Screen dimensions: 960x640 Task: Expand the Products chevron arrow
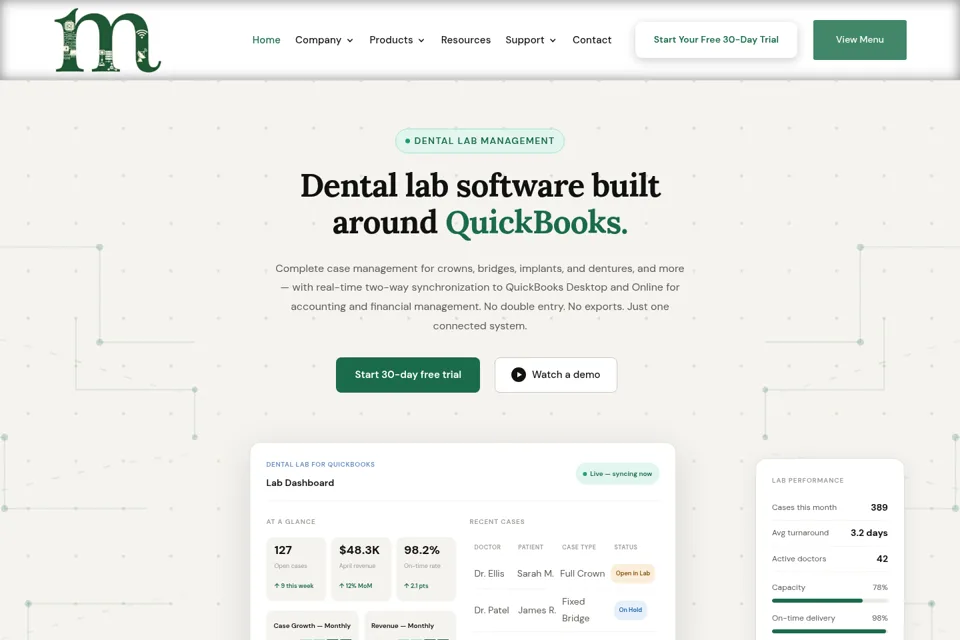(421, 40)
